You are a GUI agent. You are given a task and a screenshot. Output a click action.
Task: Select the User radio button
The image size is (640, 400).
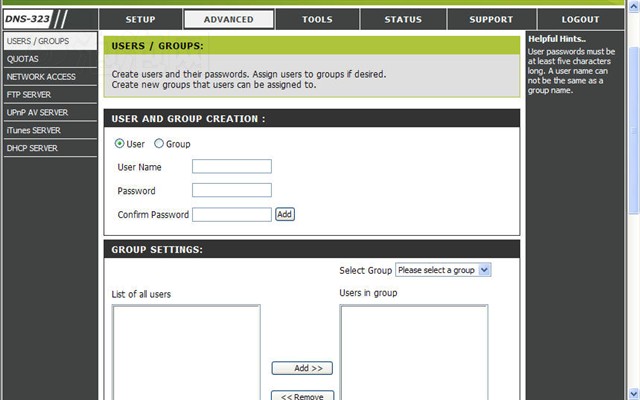click(119, 143)
